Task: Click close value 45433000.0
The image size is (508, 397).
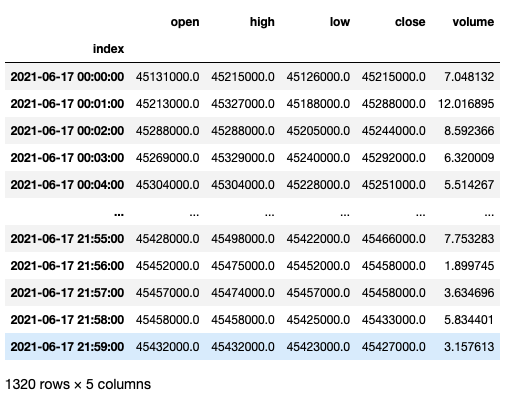Action: [393, 320]
